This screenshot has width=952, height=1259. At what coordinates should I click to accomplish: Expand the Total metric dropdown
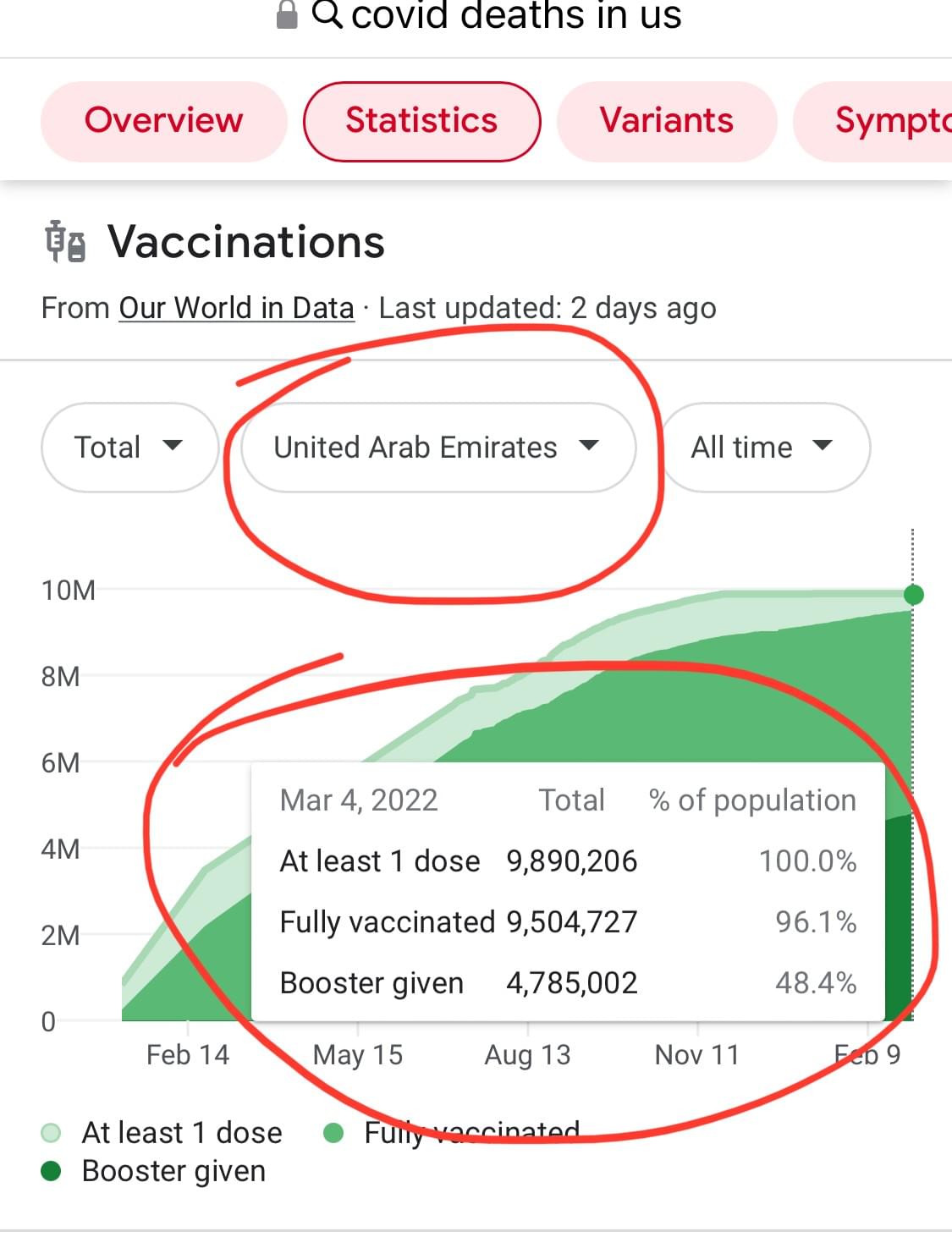pos(129,447)
